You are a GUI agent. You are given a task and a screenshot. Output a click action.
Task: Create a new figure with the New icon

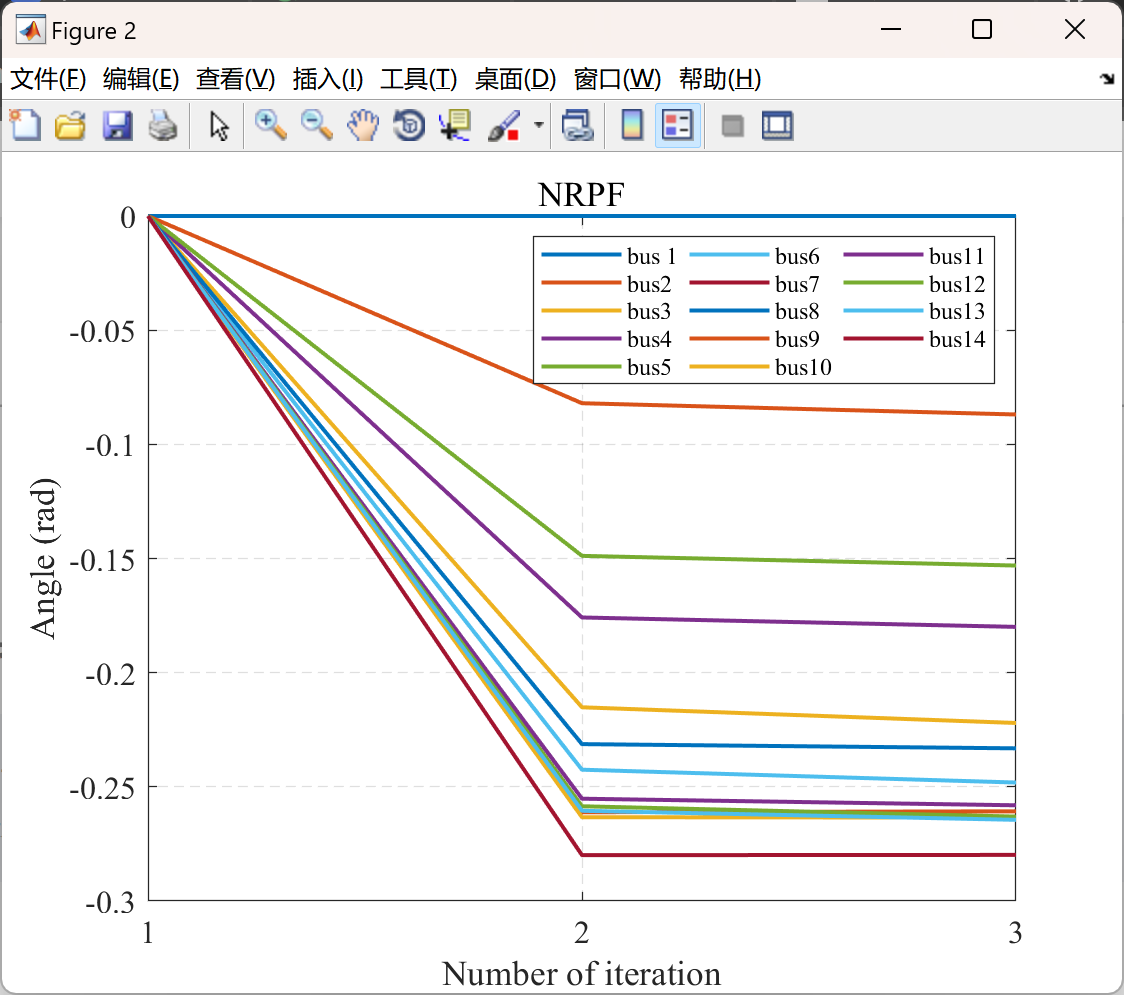pyautogui.click(x=24, y=125)
